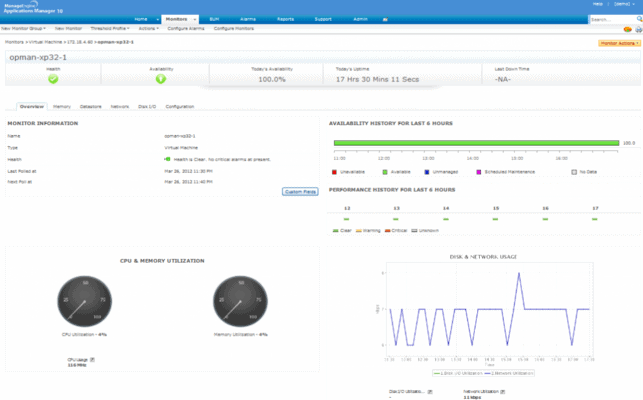Click the Disk I/O Utilization chart legend
This screenshot has width=643, height=400.
[x=458, y=373]
